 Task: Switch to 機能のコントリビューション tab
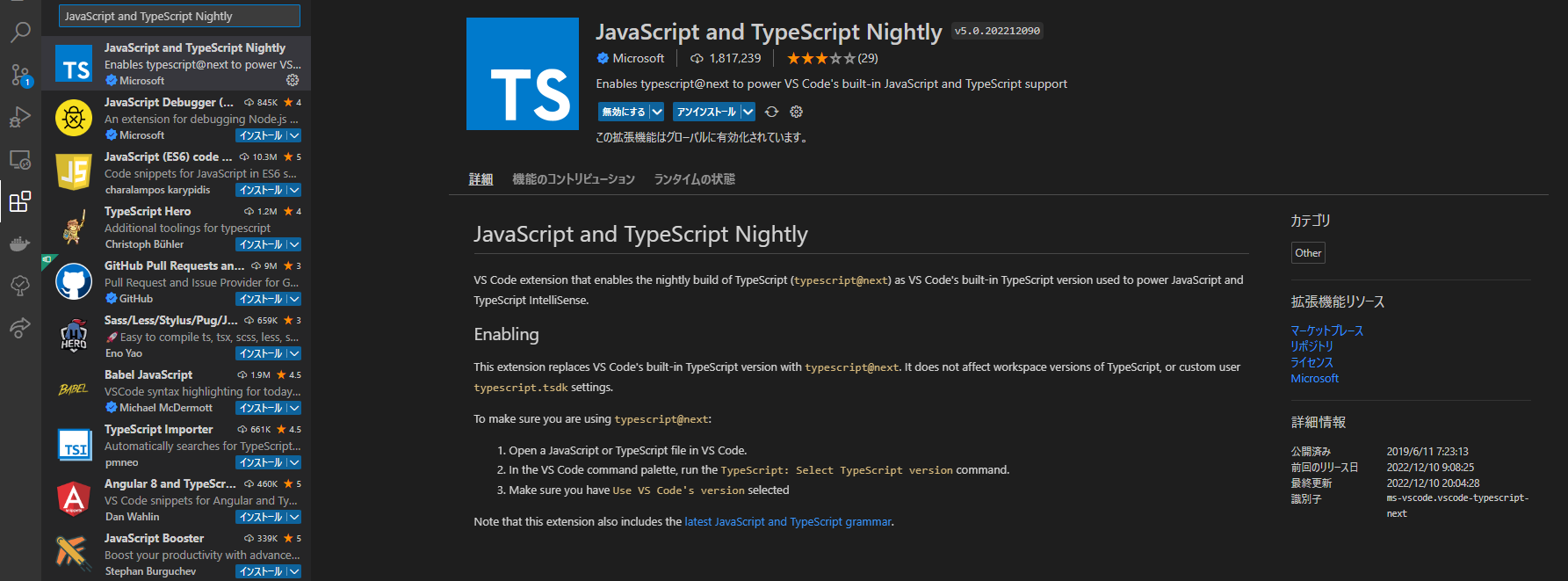click(x=573, y=179)
